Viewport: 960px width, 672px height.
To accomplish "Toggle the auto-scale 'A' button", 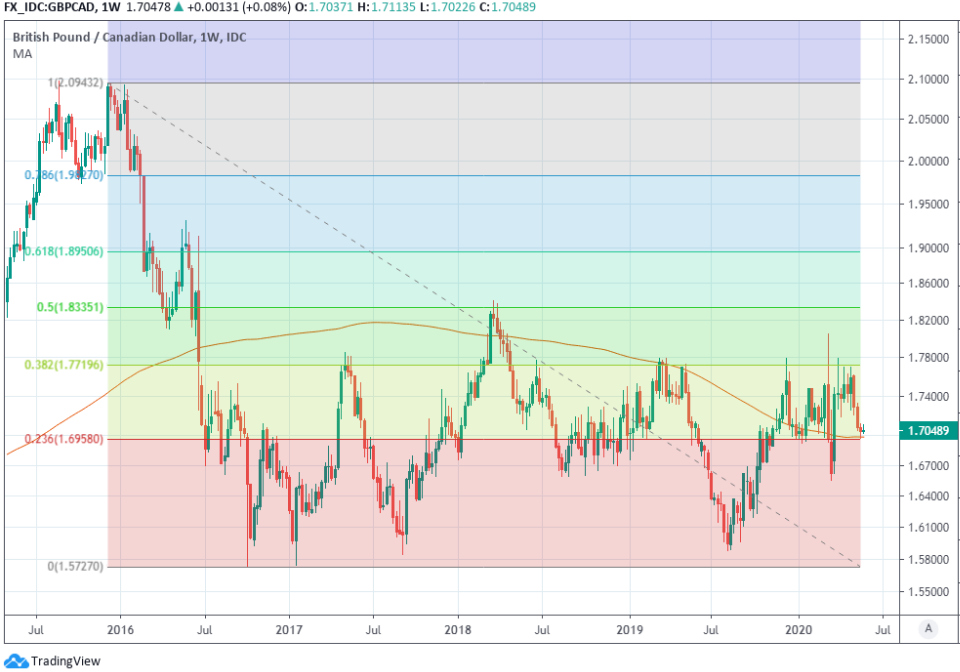I will [x=929, y=628].
